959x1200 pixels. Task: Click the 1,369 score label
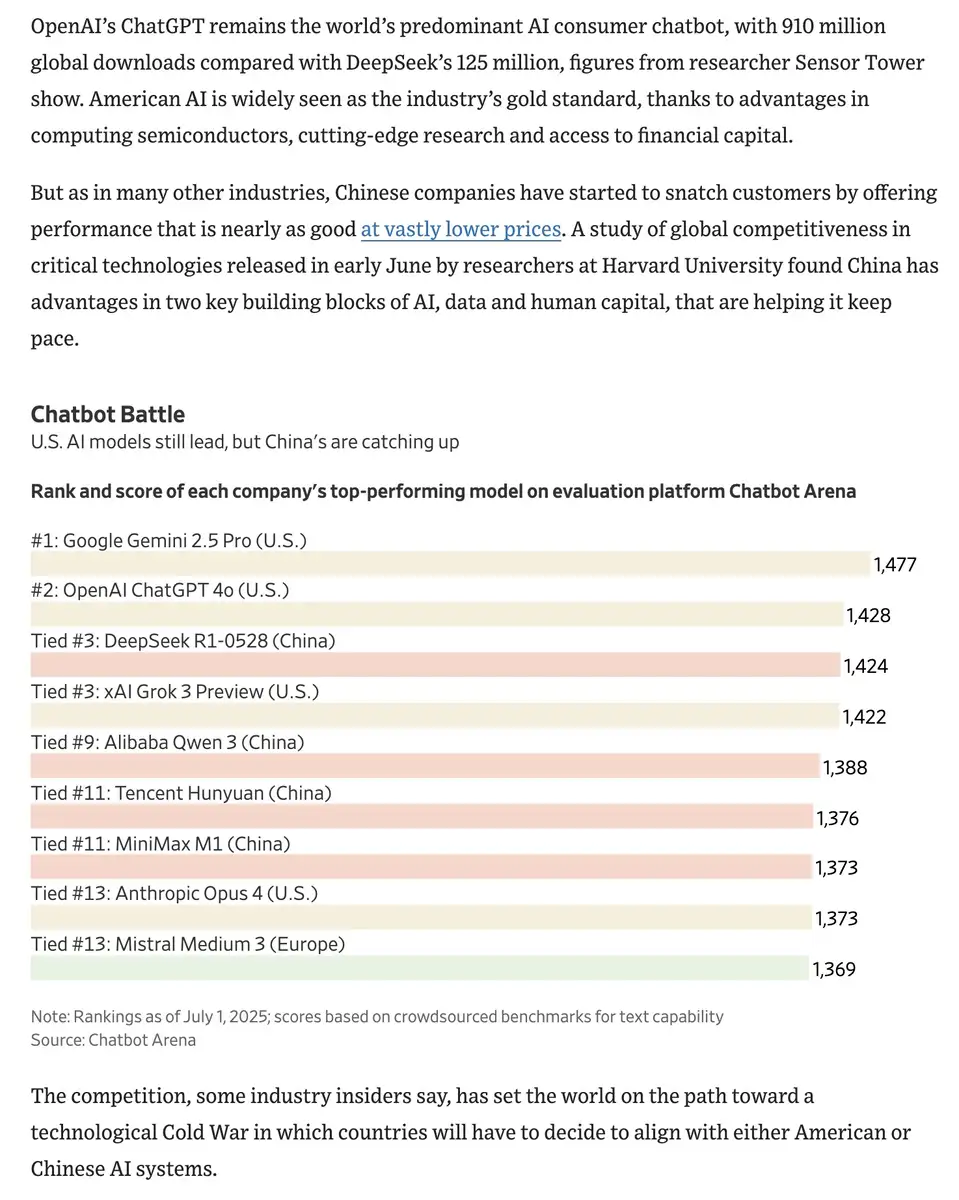coord(834,969)
